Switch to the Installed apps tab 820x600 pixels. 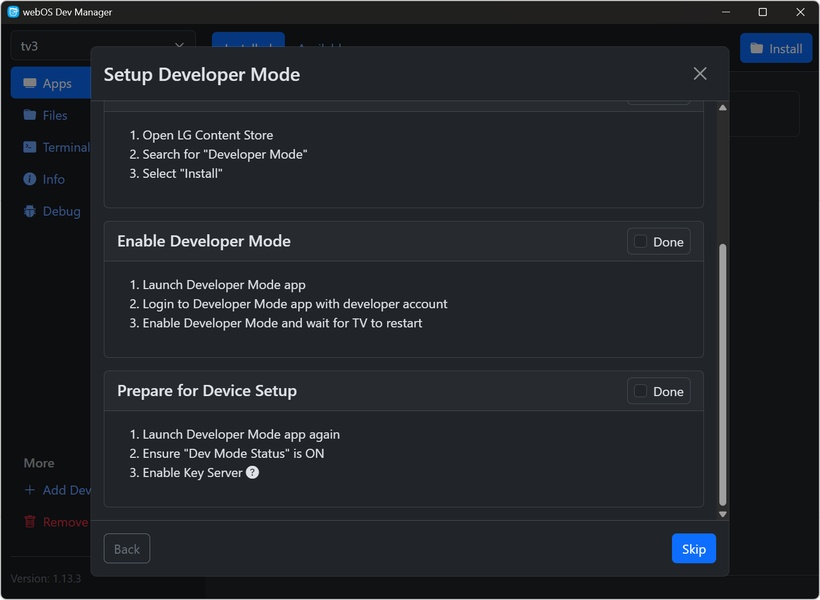point(248,47)
